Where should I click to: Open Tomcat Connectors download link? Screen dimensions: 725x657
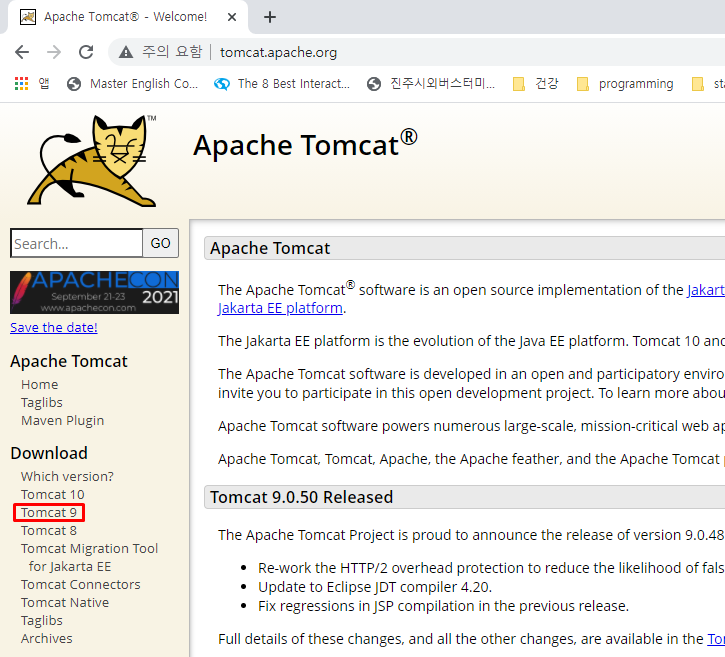(80, 584)
